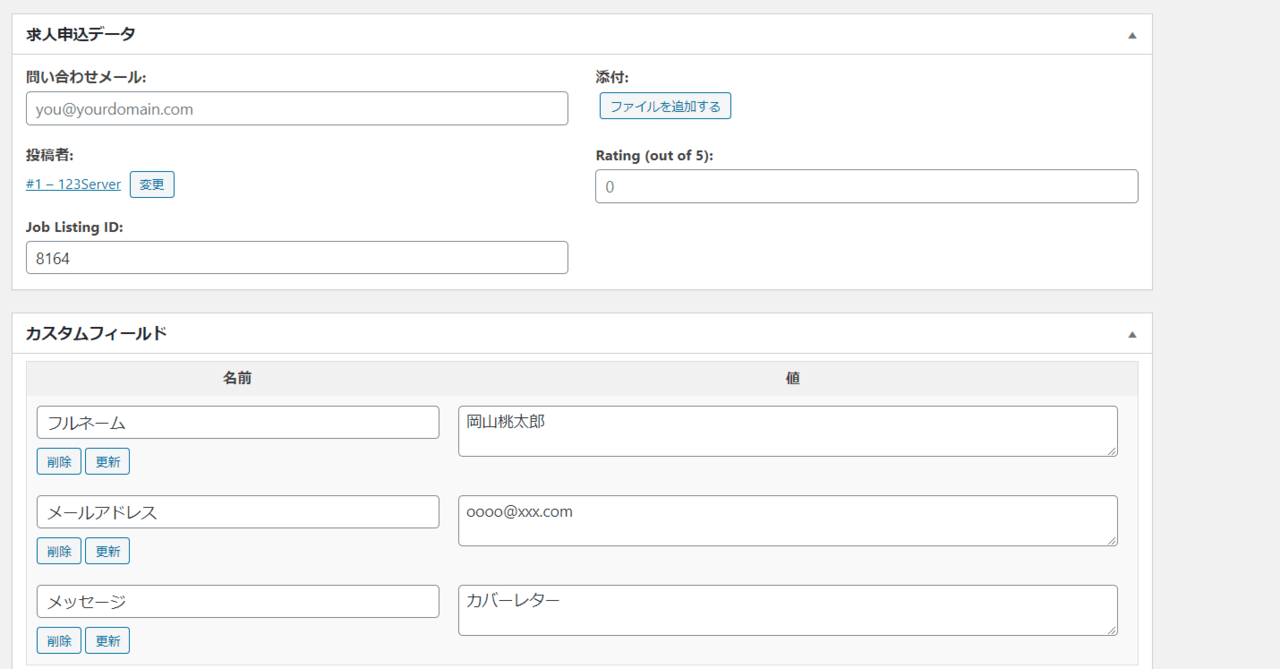1280x669 pixels.
Task: Click the フルネーム name field
Action: 238,422
